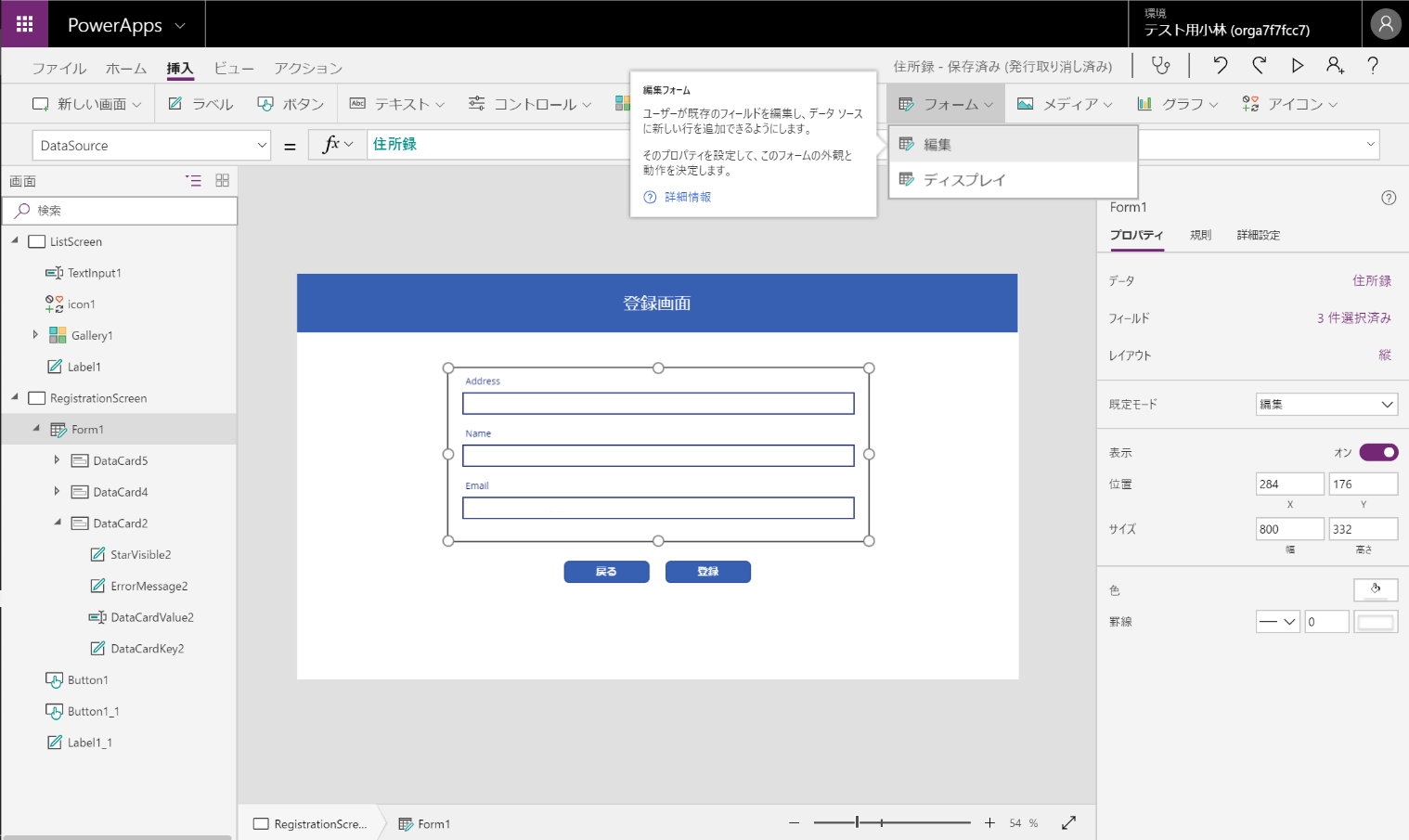Toggle the 表示 visibility switch off
Screen dimensions: 1409x840
(1377, 452)
